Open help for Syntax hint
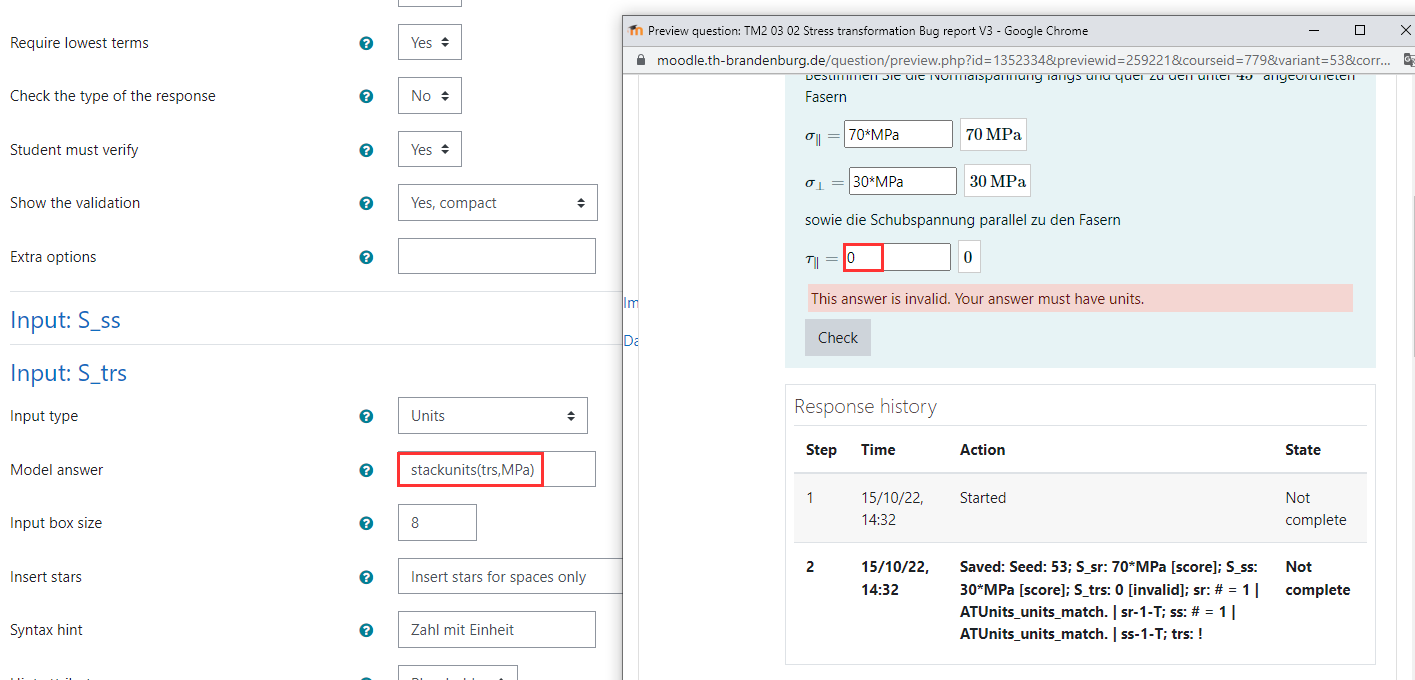Image resolution: width=1415 pixels, height=680 pixels. (366, 630)
